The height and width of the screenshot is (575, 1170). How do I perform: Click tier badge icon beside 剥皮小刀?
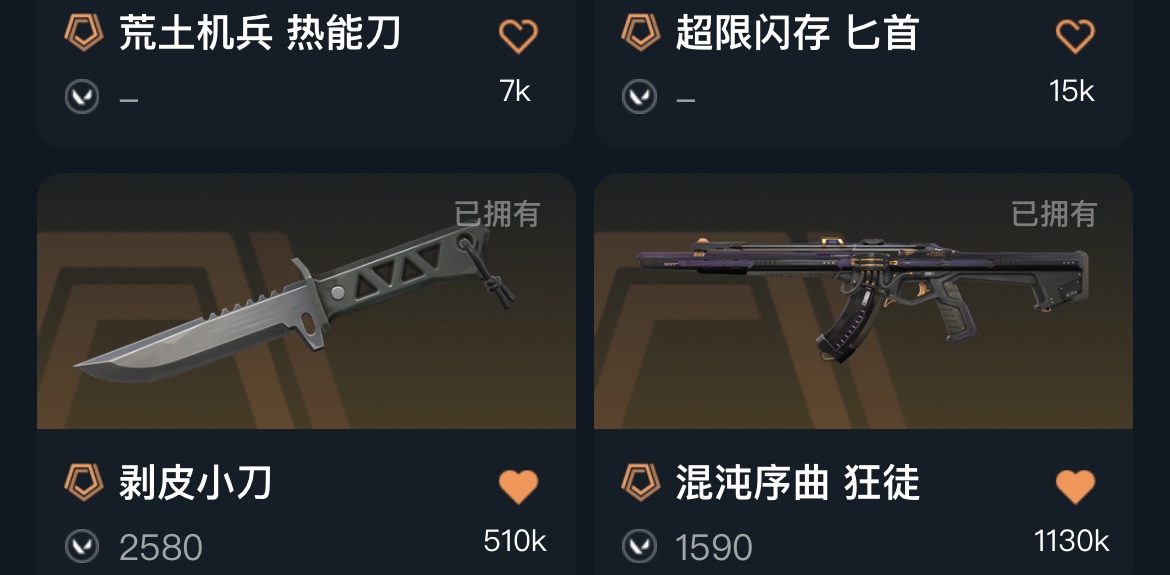(x=84, y=483)
